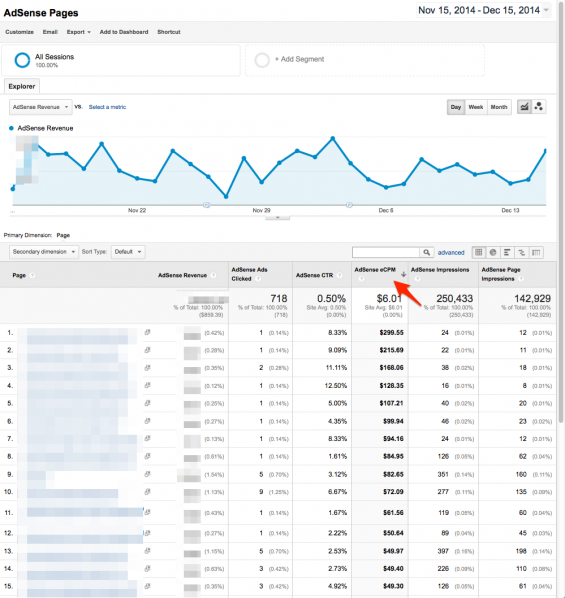Open row 9 page link icon
Screen dimensions: 565x598
147,474
